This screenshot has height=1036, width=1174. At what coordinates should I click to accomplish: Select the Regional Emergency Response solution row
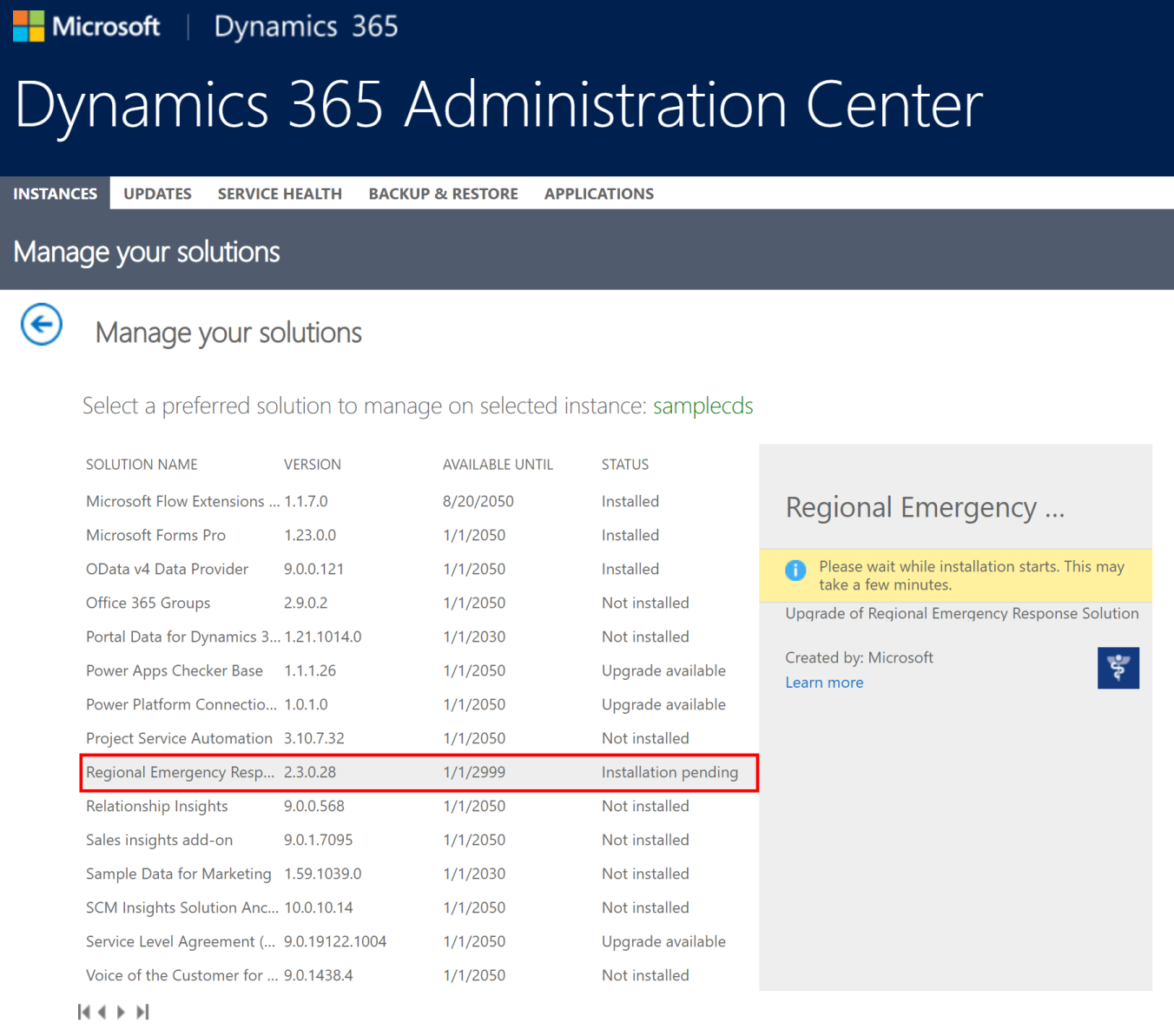tap(419, 773)
